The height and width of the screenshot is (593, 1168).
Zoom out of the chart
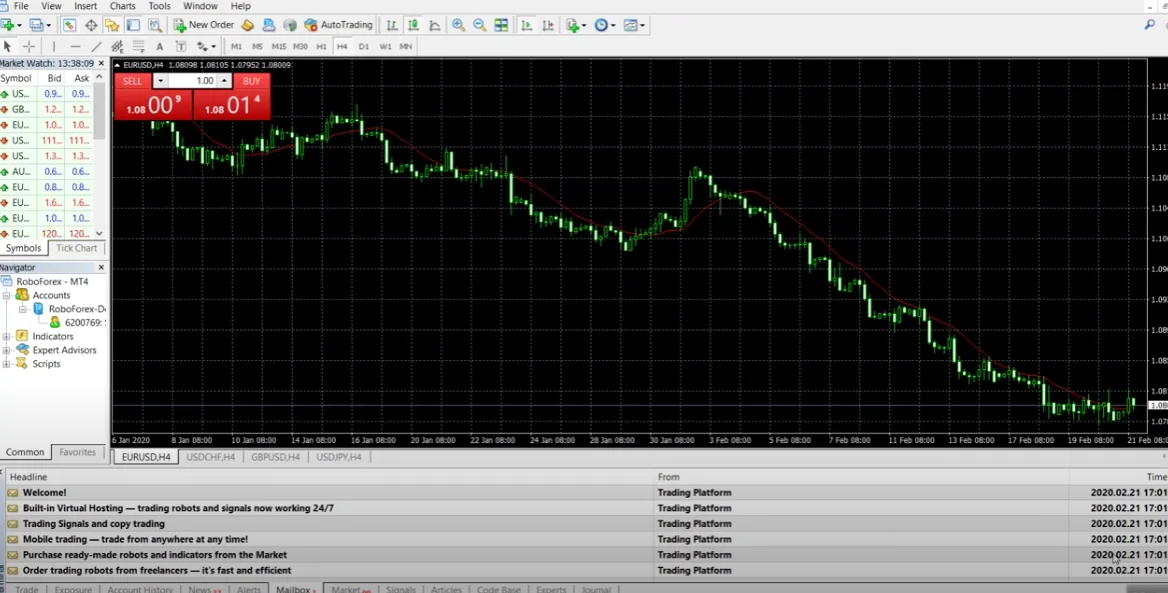(479, 25)
